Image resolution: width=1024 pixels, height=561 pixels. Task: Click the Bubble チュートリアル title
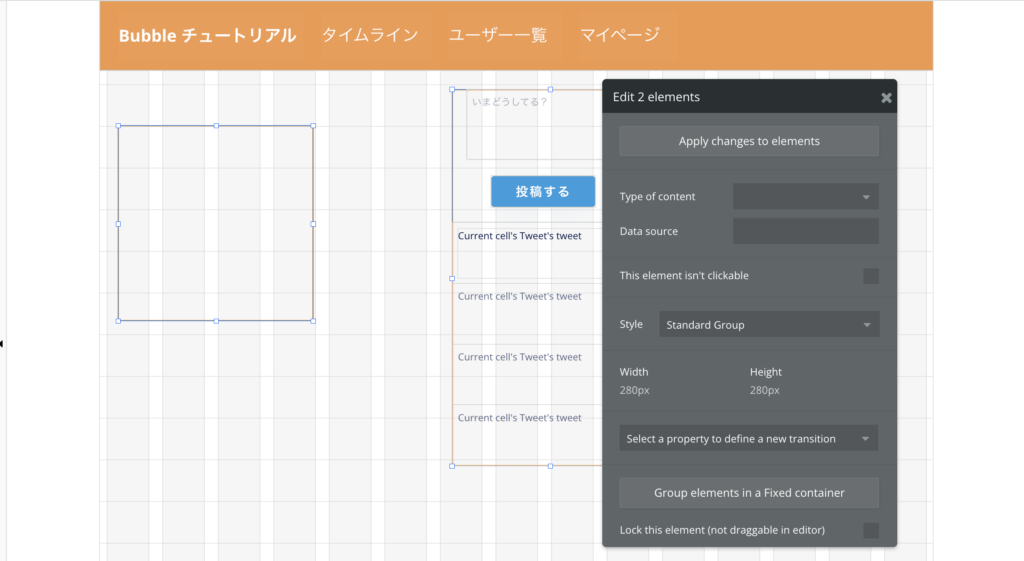click(x=207, y=35)
